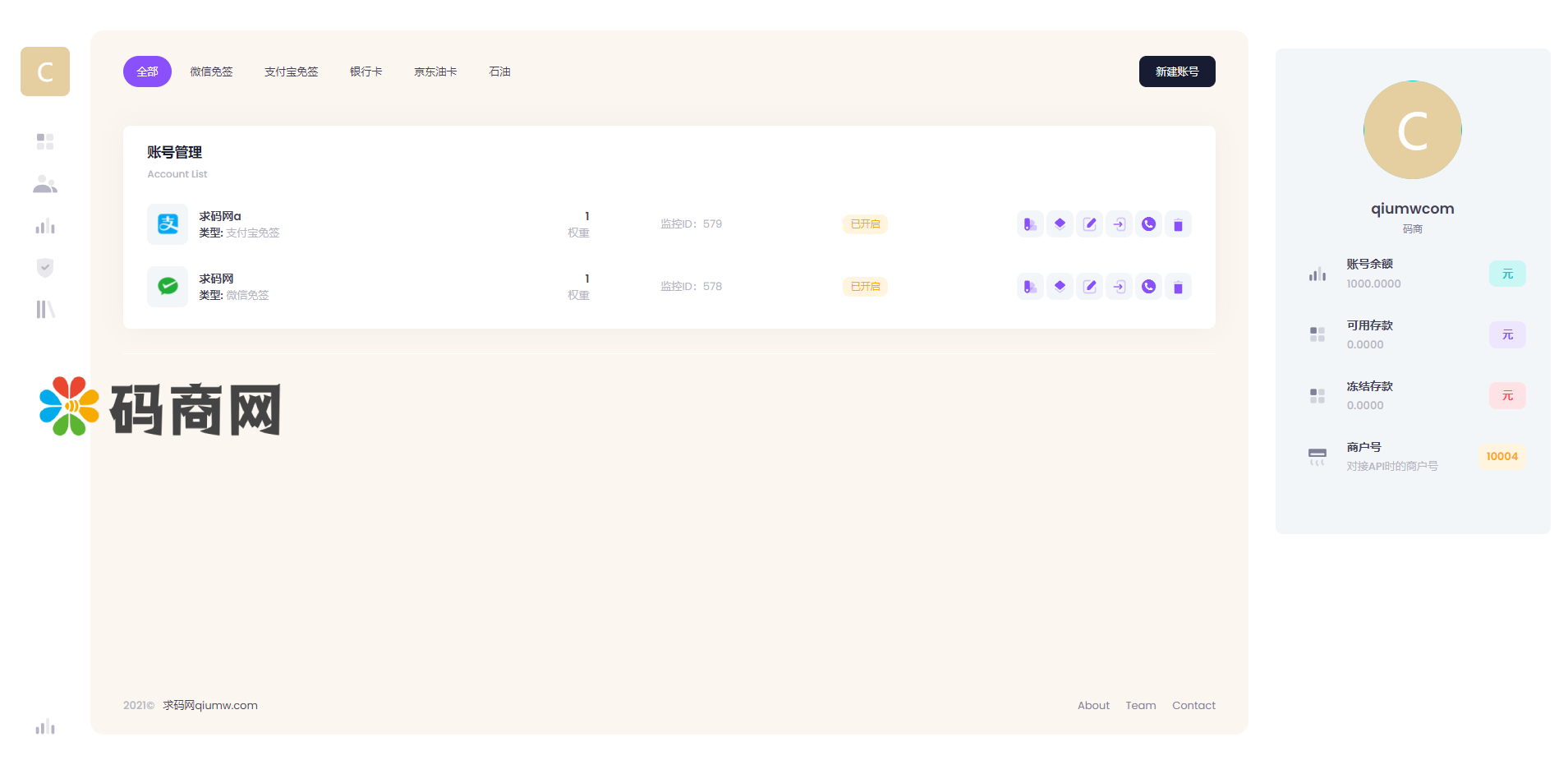Open the layers icon for 求码网 WeChat account

coord(1060,287)
